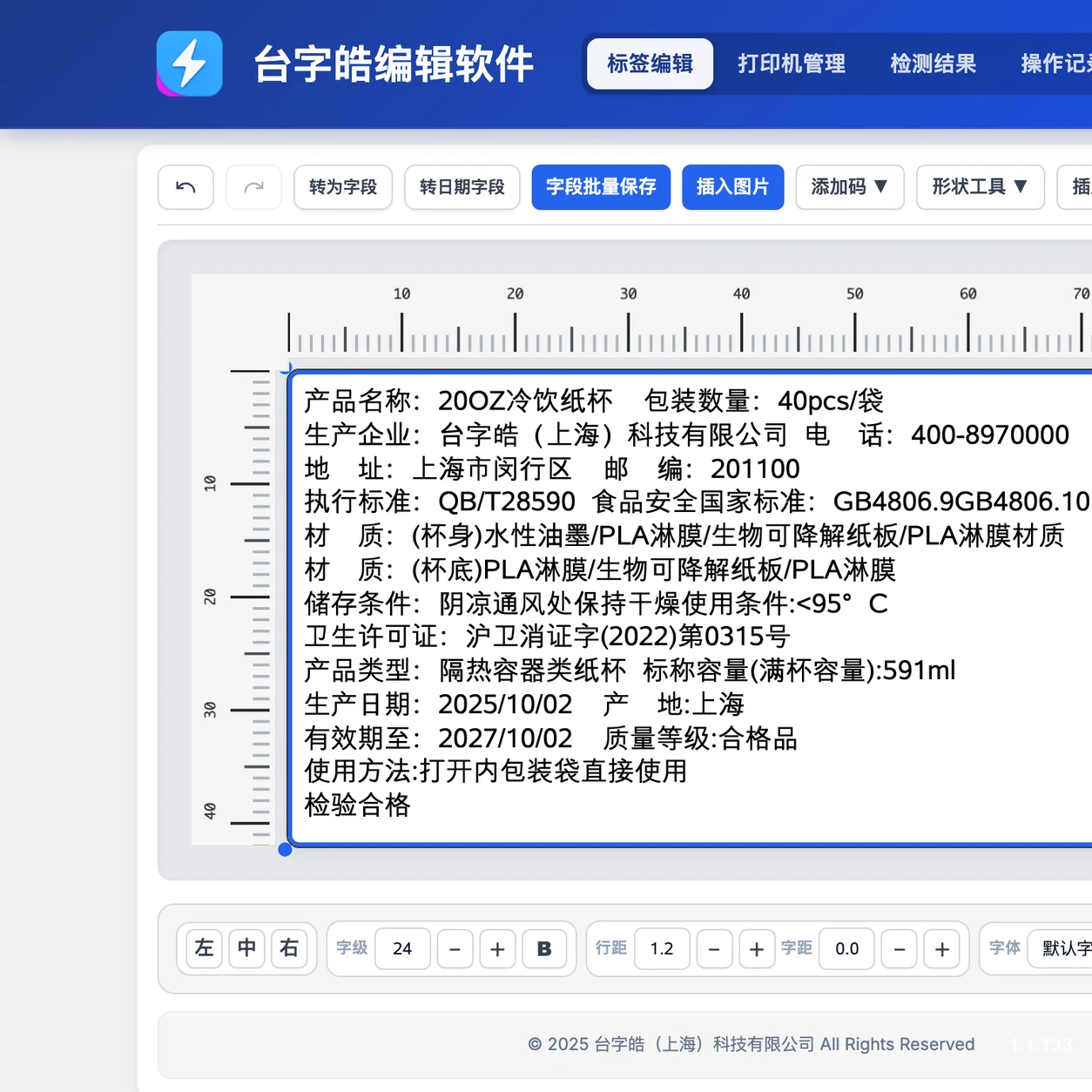Screen dimensions: 1092x1092
Task: Open the 检测结果 tab
Action: pyautogui.click(x=933, y=64)
